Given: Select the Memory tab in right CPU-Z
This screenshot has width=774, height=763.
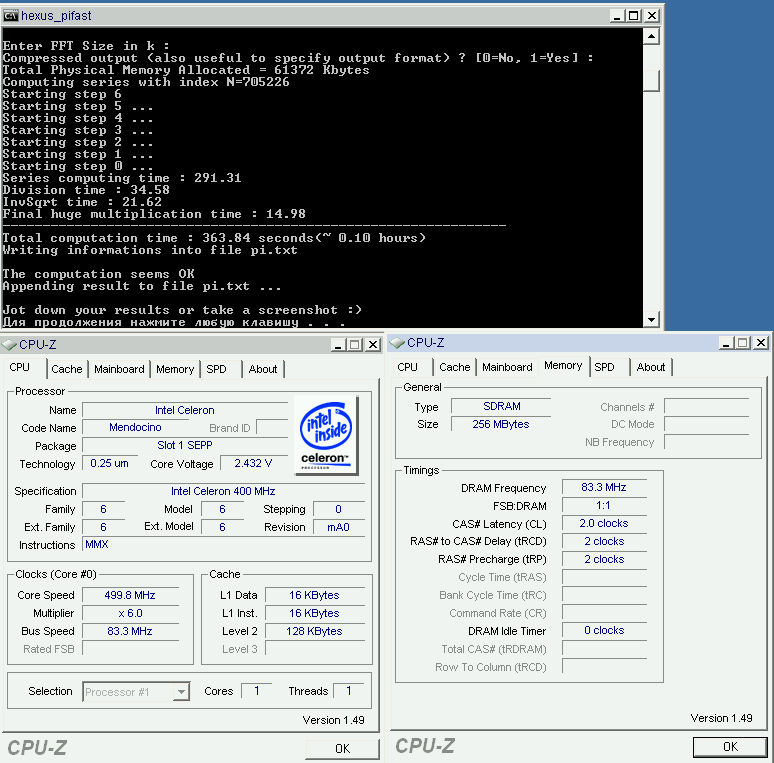Looking at the screenshot, I should click(563, 366).
